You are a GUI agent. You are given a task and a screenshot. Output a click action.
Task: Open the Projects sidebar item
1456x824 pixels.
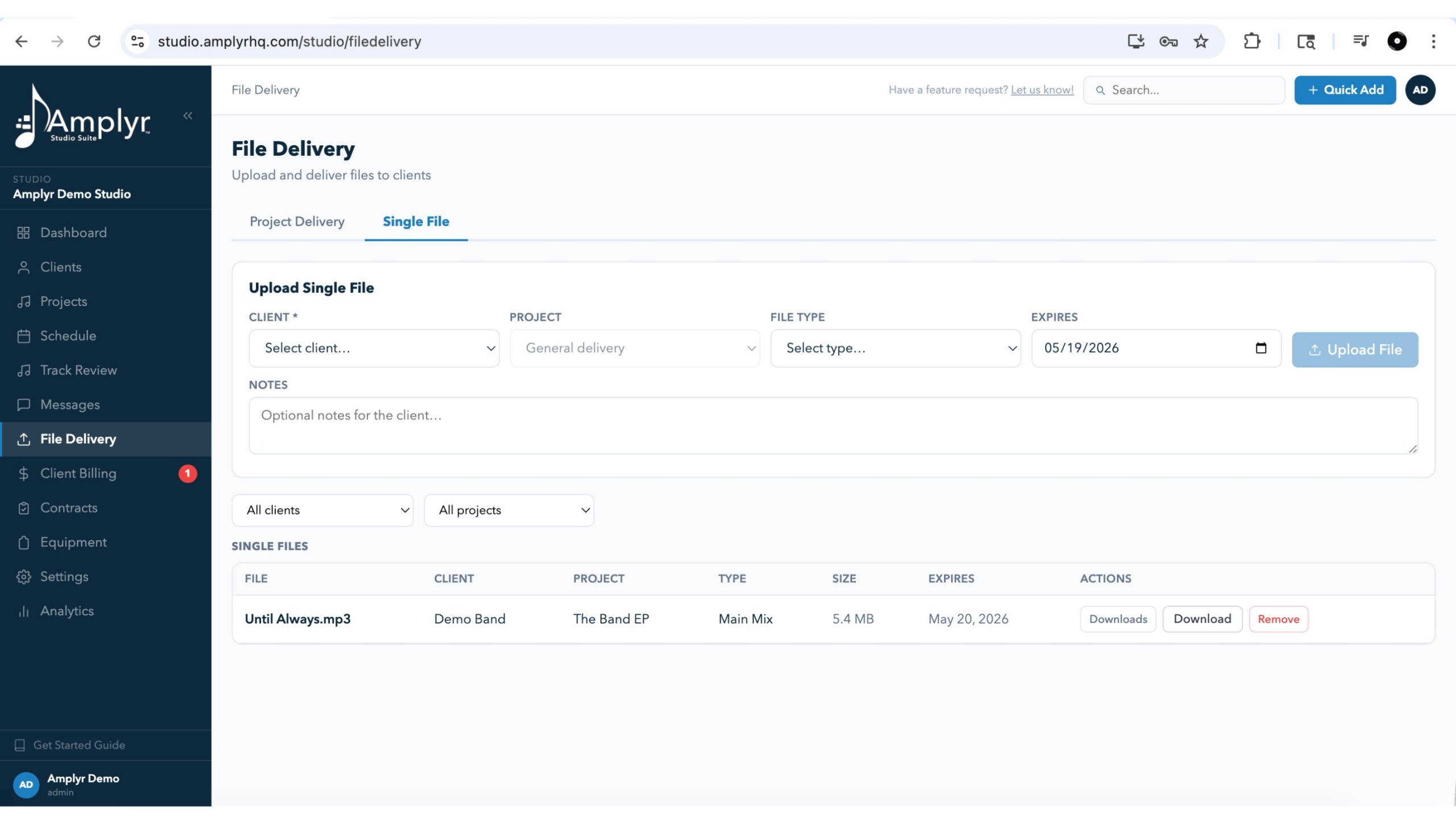pyautogui.click(x=64, y=301)
